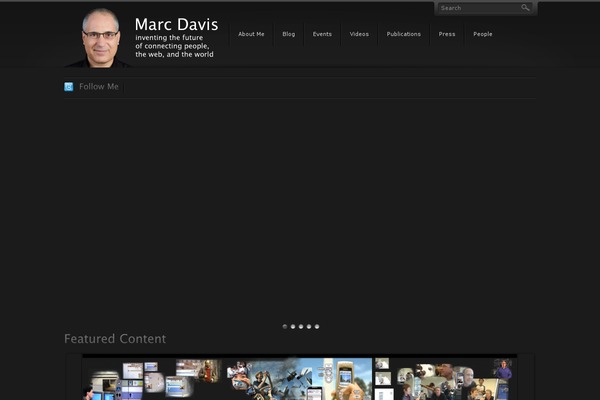The width and height of the screenshot is (600, 400).
Task: Select the fourth slideshow dot
Action: 309,327
